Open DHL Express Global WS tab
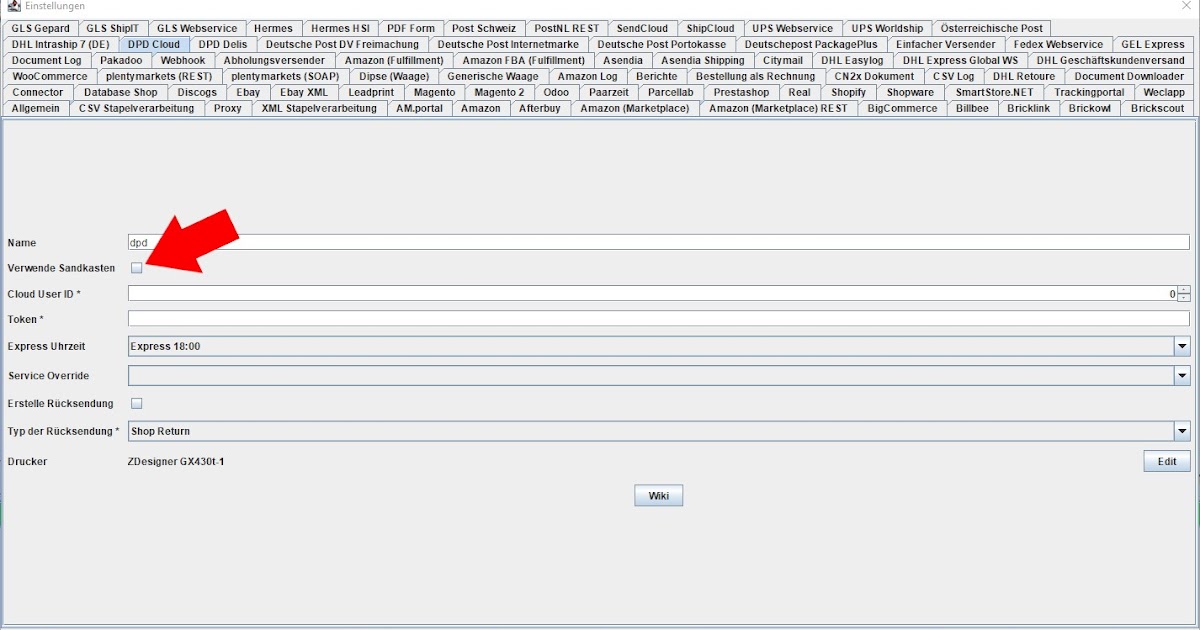 coord(960,60)
